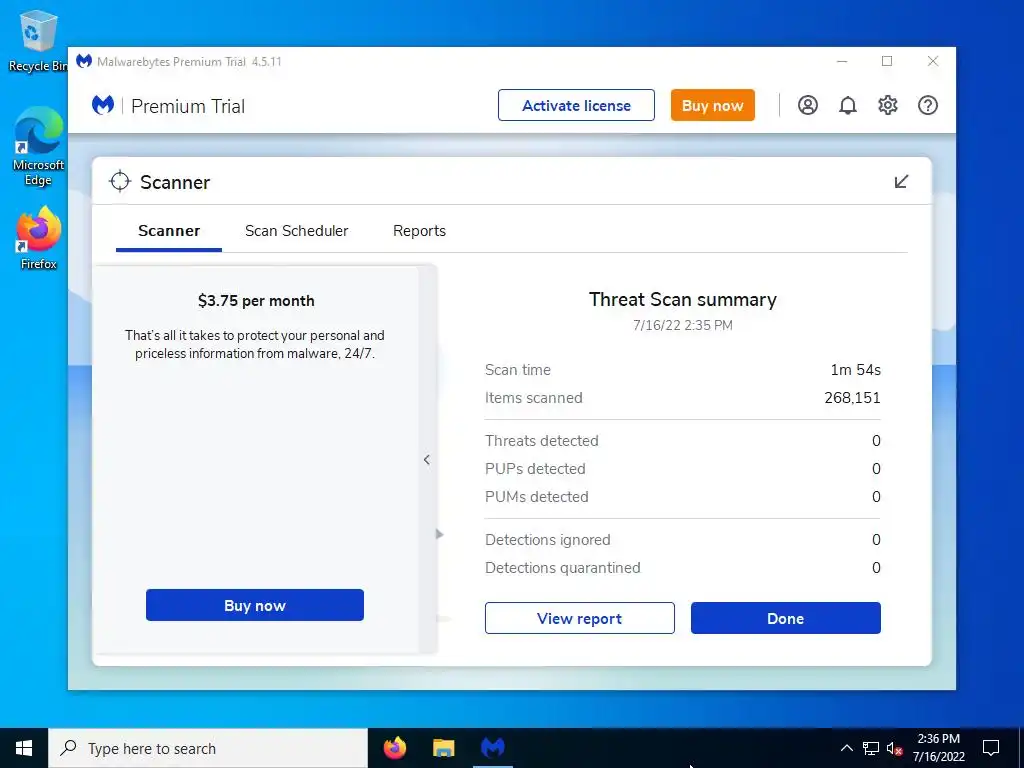Open Recycle Bin desktop icon
The width and height of the screenshot is (1024, 768).
pos(38,40)
